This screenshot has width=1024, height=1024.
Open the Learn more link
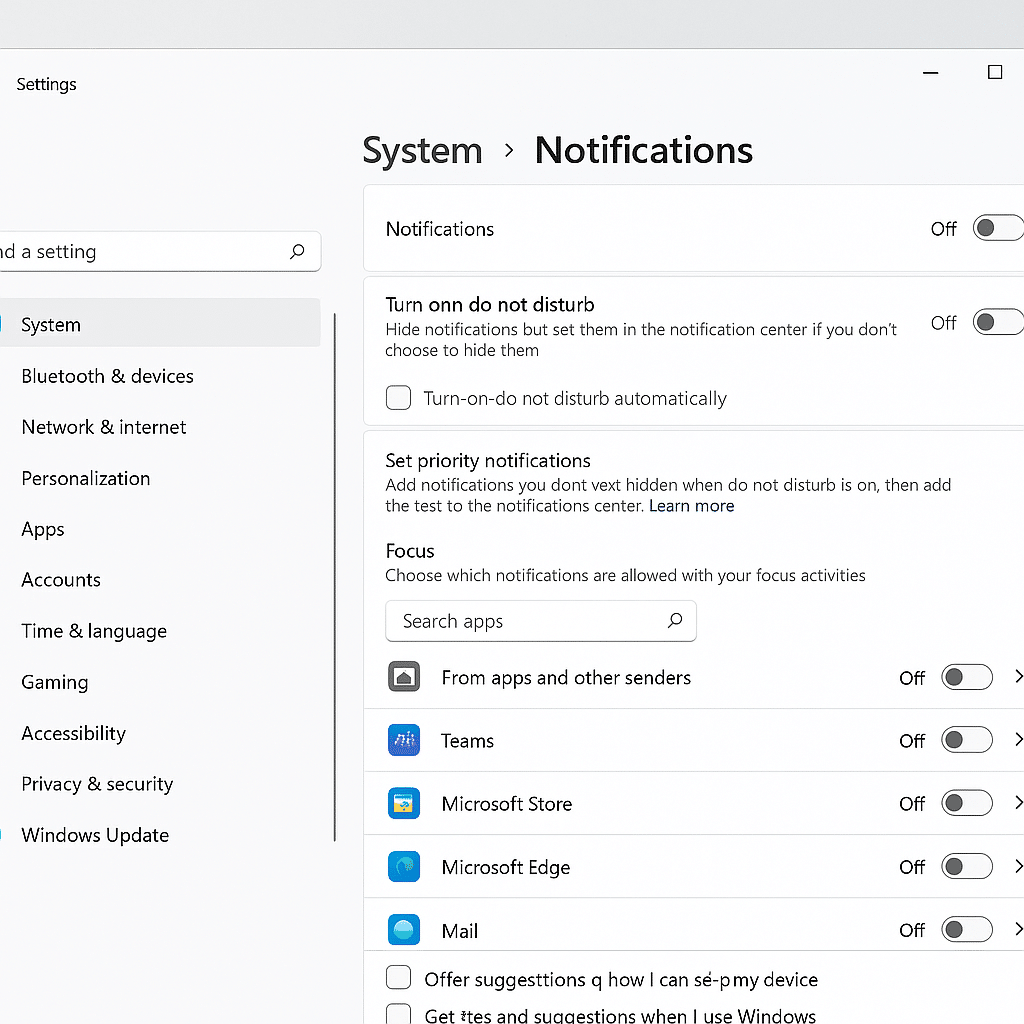pyautogui.click(x=692, y=506)
